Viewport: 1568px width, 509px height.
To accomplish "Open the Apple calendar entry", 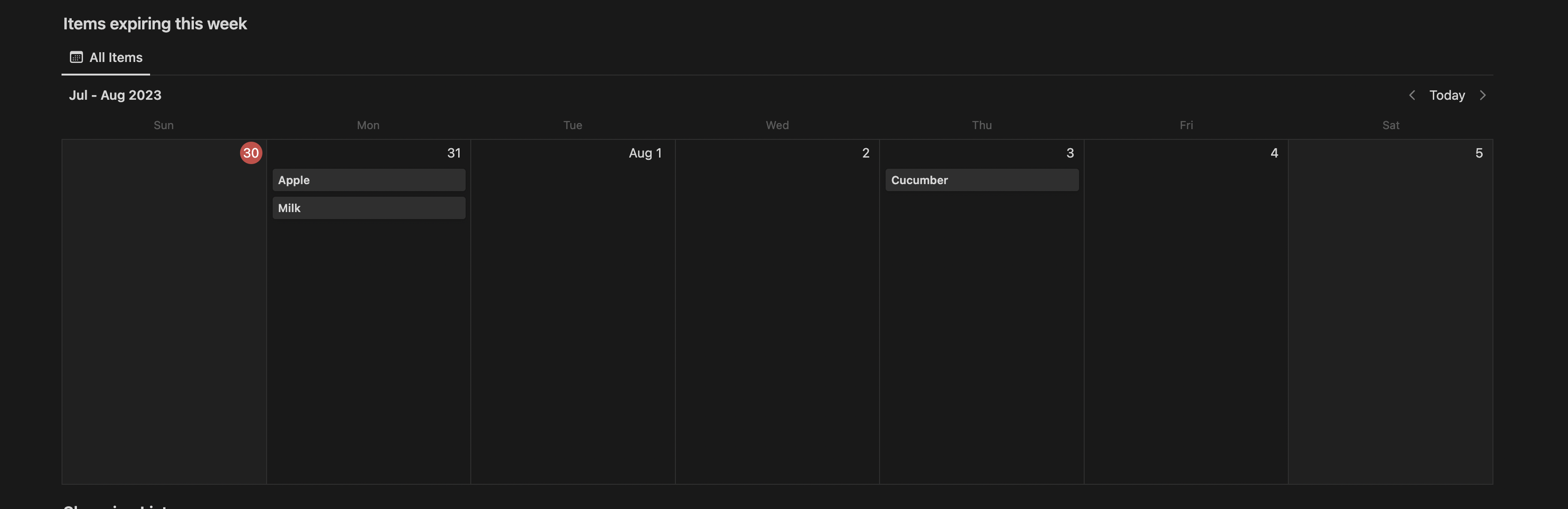I will (x=368, y=180).
